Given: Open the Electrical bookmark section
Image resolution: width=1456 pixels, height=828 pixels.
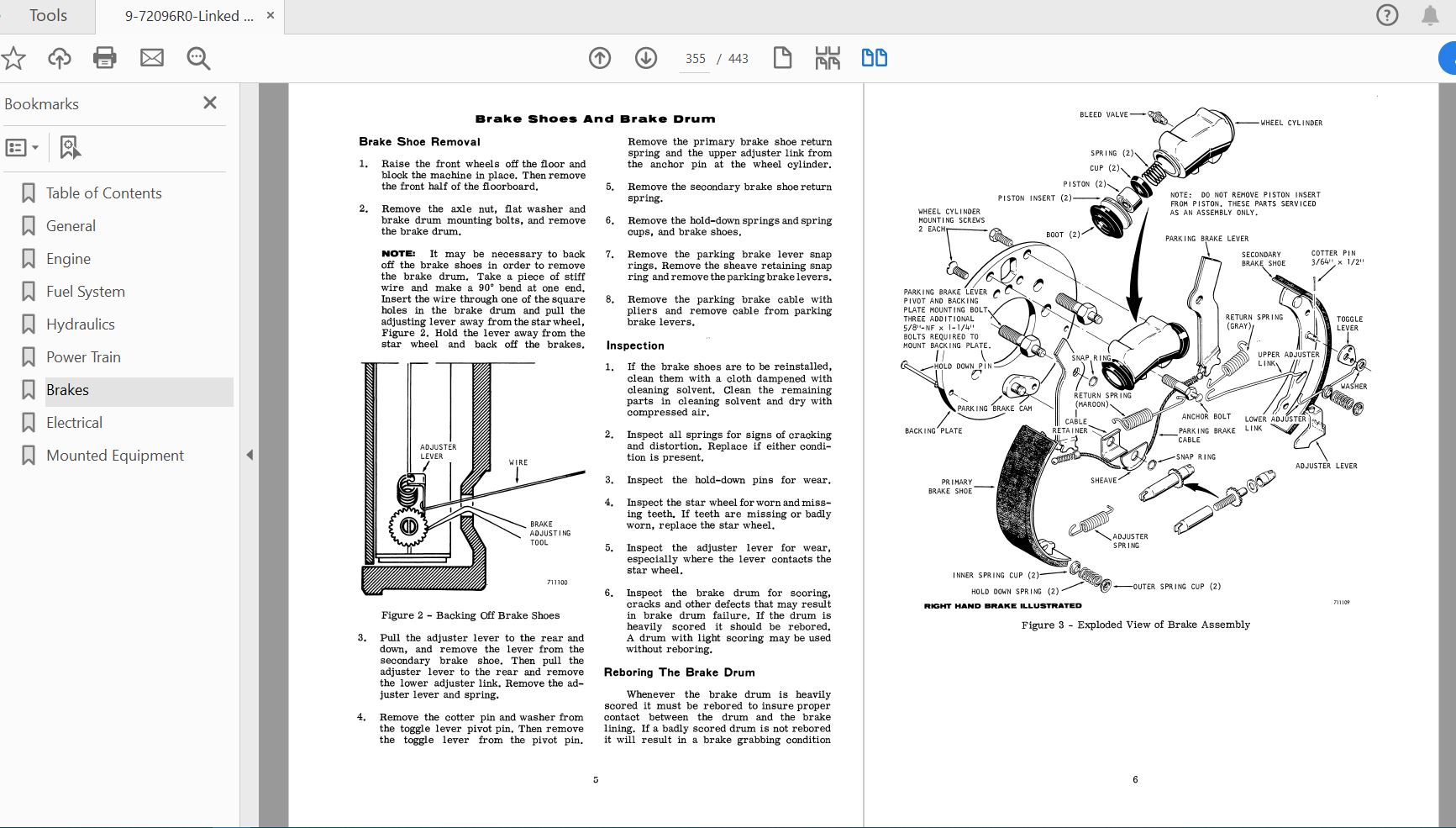Looking at the screenshot, I should coord(75,423).
